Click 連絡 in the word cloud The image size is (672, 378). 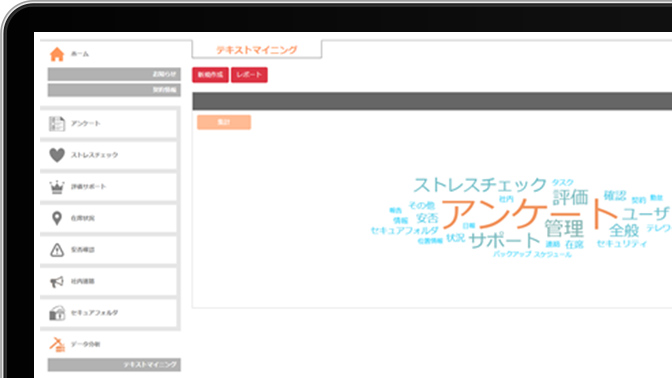[x=553, y=244]
